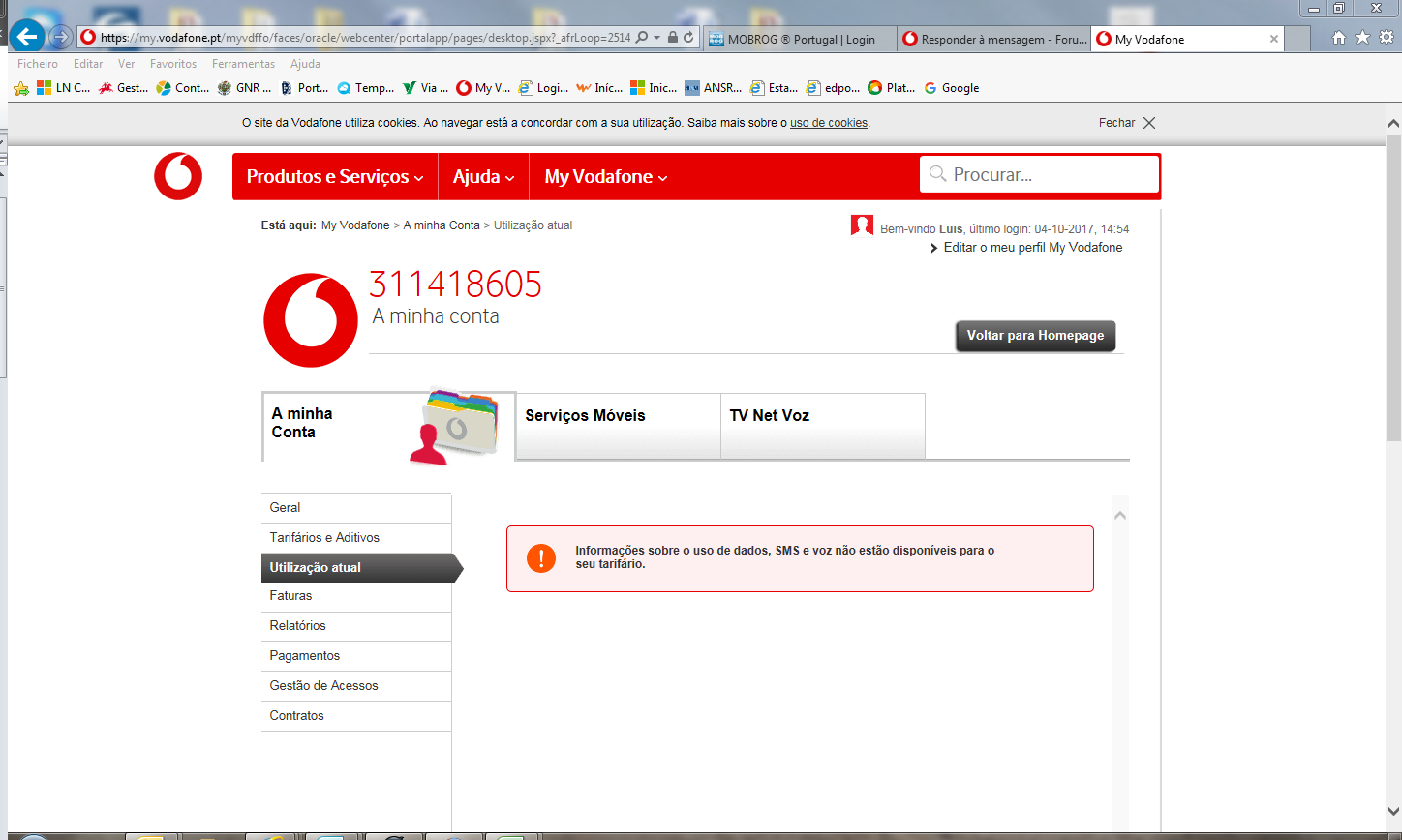Viewport: 1402px width, 840px height.
Task: Open the IE tools gear icon
Action: pyautogui.click(x=1386, y=38)
